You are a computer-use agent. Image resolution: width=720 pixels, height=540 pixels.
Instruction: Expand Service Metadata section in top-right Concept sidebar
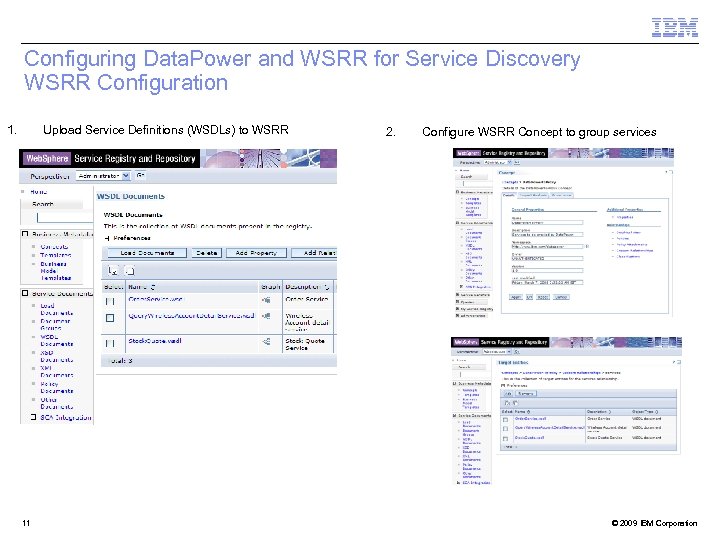tap(457, 295)
